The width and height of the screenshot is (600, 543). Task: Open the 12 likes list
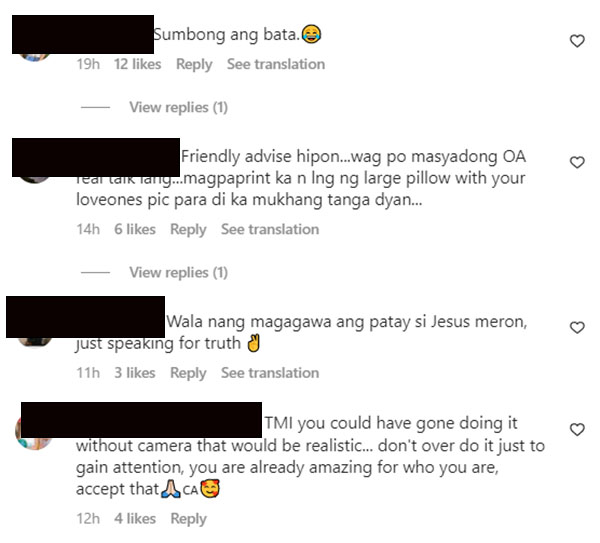137,64
